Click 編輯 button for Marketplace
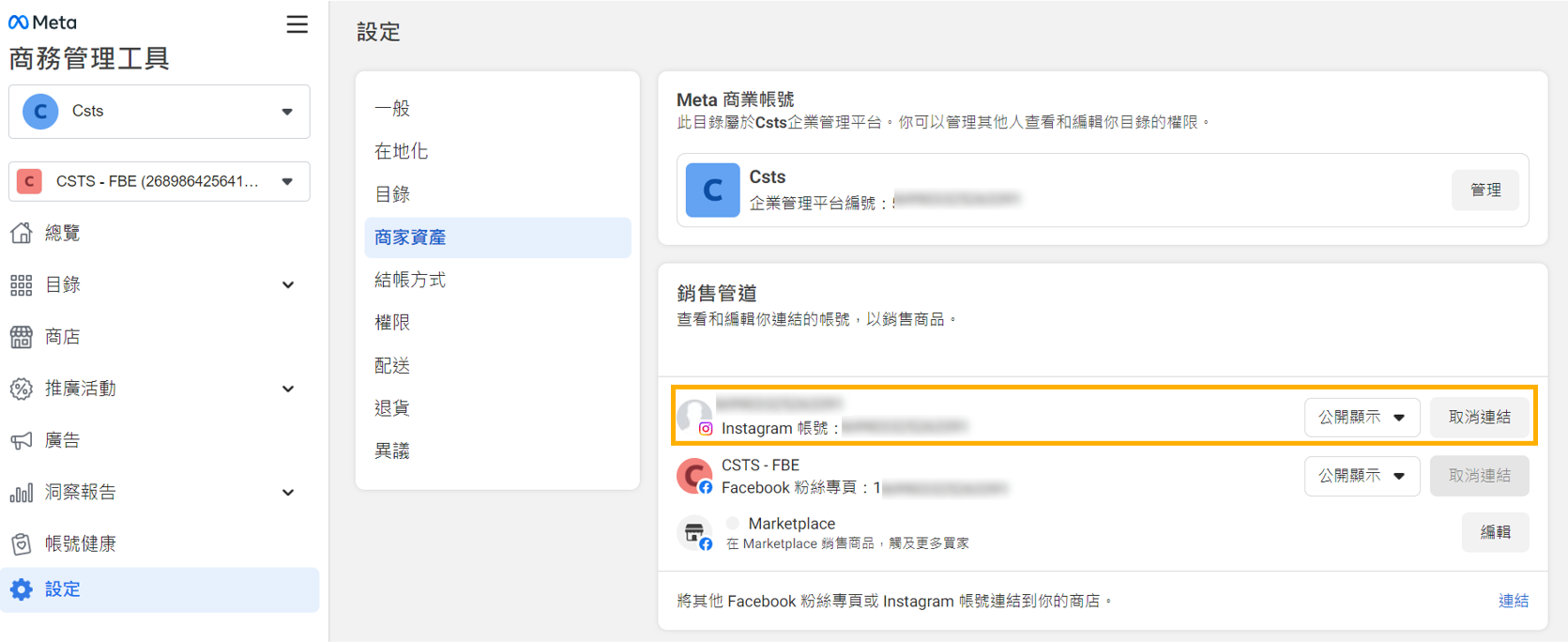Image resolution: width=1568 pixels, height=642 pixels. (1496, 532)
